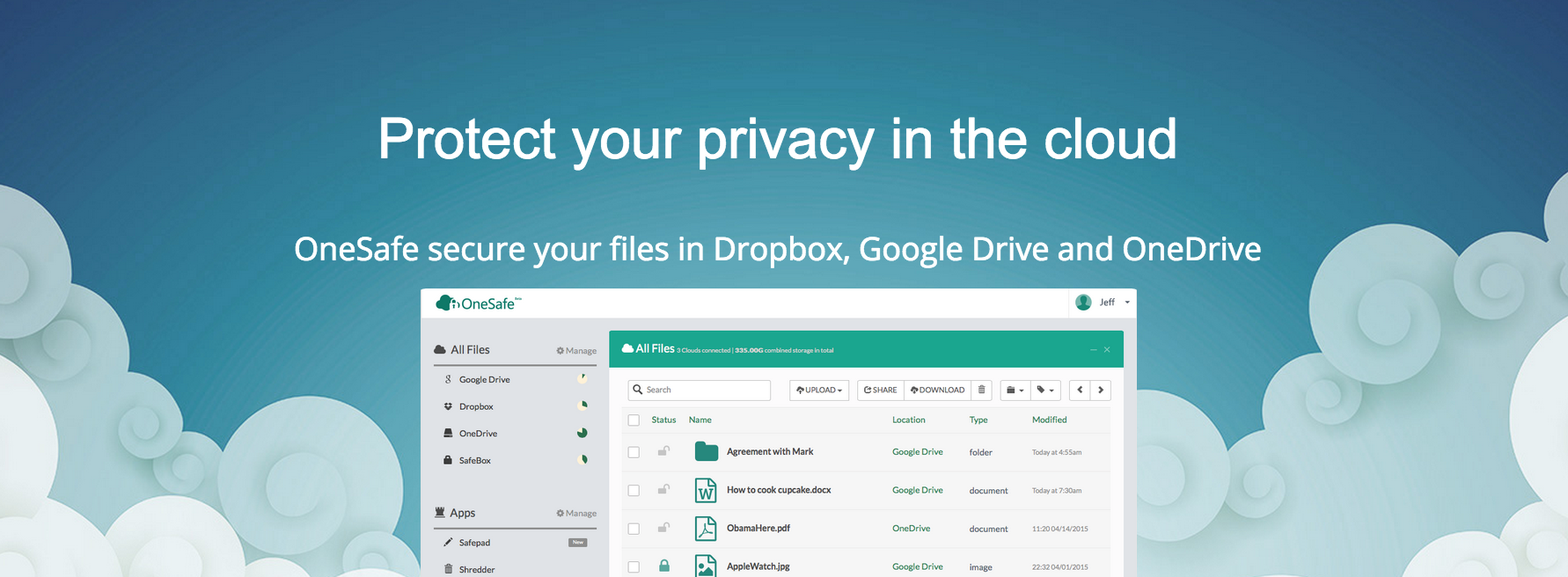The height and width of the screenshot is (577, 1568).
Task: Click Today at 4:55am modified time
Action: [x=1057, y=453]
